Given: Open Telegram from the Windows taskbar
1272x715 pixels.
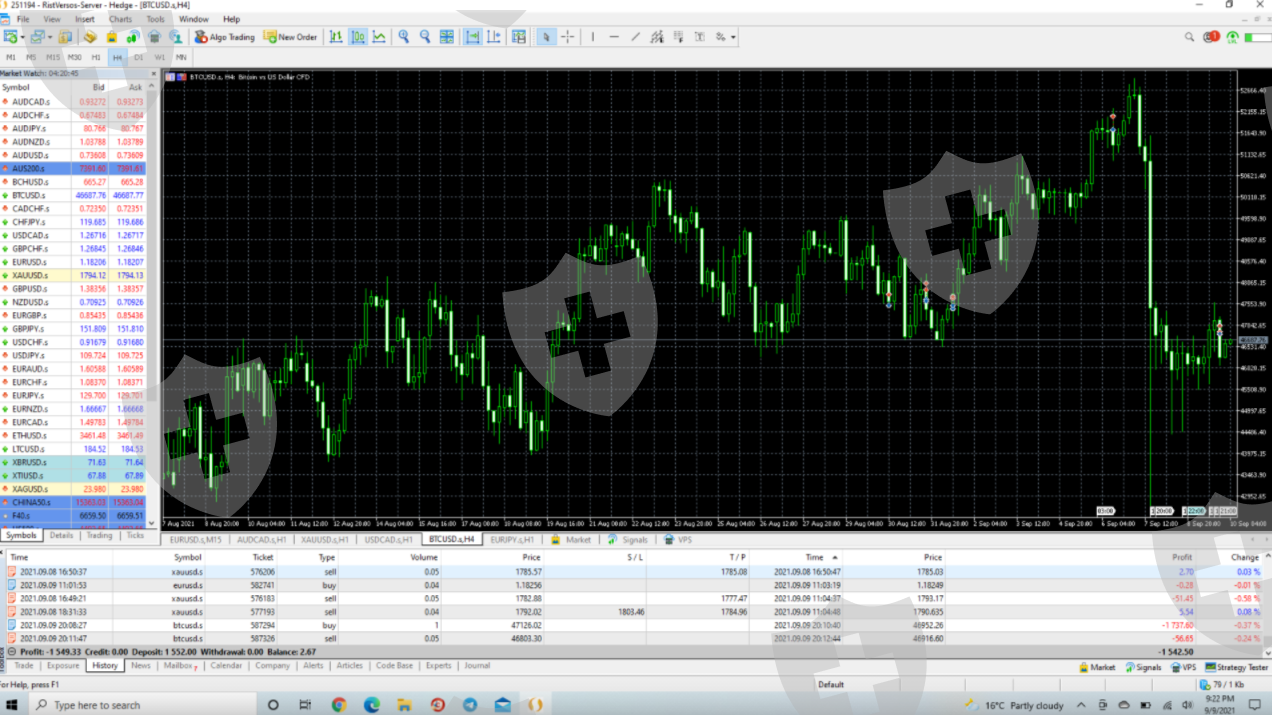Looking at the screenshot, I should pyautogui.click(x=469, y=705).
